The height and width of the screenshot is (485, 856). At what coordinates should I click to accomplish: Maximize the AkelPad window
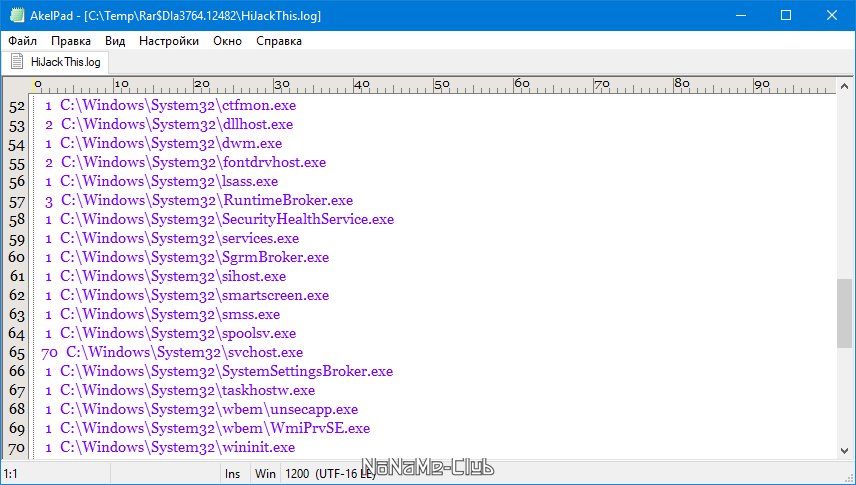(786, 15)
